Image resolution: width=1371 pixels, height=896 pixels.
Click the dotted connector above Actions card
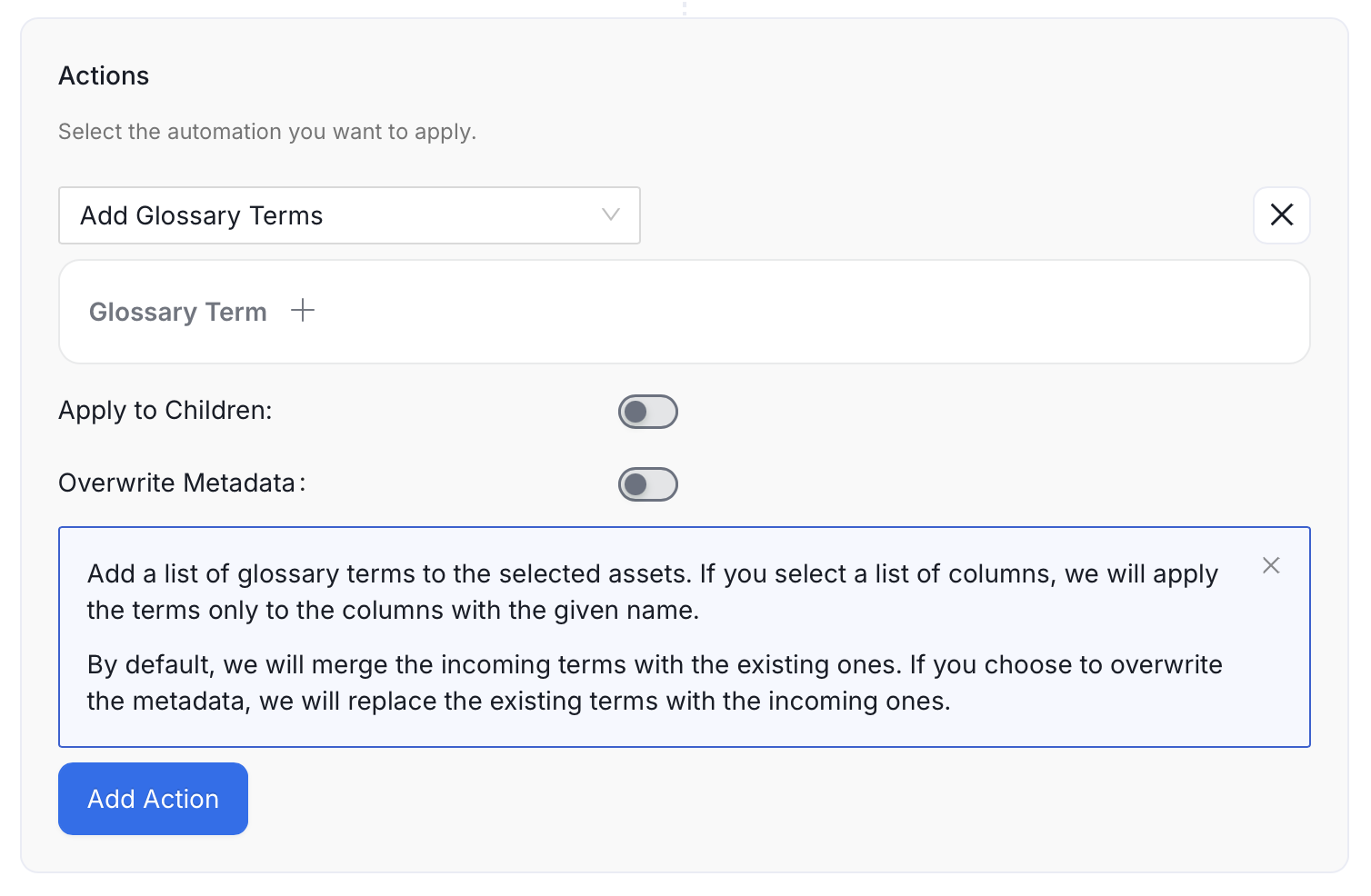pos(685,8)
